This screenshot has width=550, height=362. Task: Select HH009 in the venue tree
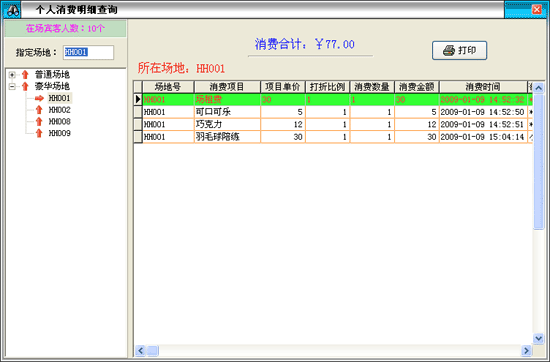(x=60, y=133)
